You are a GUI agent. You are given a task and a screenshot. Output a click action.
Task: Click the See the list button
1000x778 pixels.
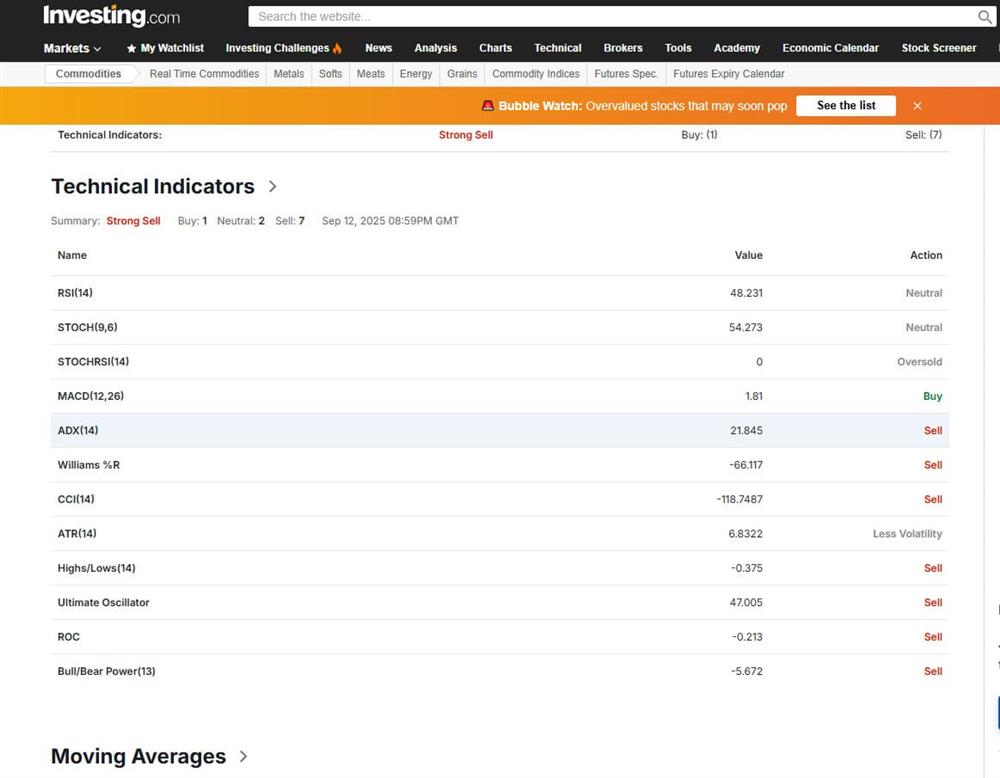coord(846,106)
